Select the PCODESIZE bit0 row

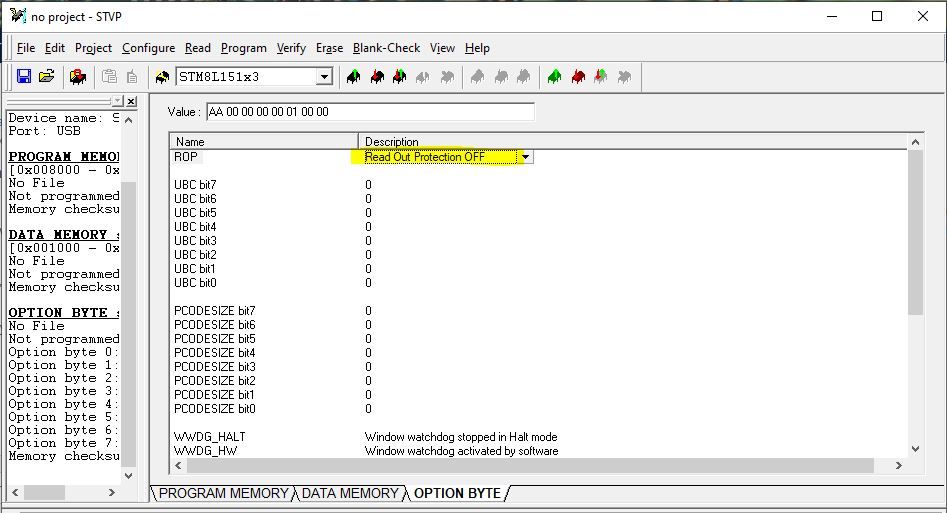pyautogui.click(x=214, y=409)
